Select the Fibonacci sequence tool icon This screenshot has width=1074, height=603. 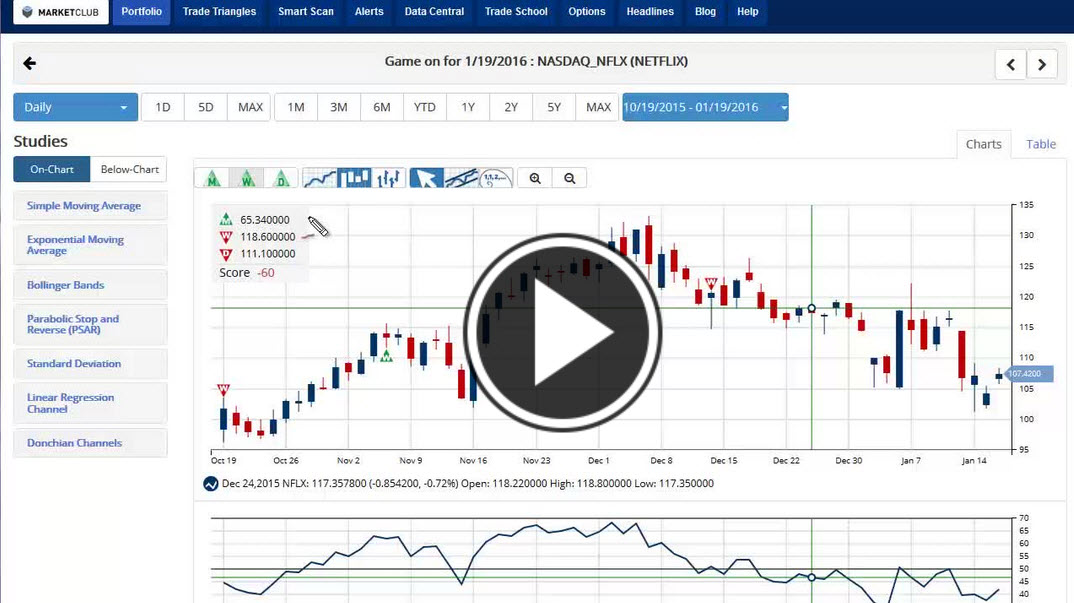[495, 178]
